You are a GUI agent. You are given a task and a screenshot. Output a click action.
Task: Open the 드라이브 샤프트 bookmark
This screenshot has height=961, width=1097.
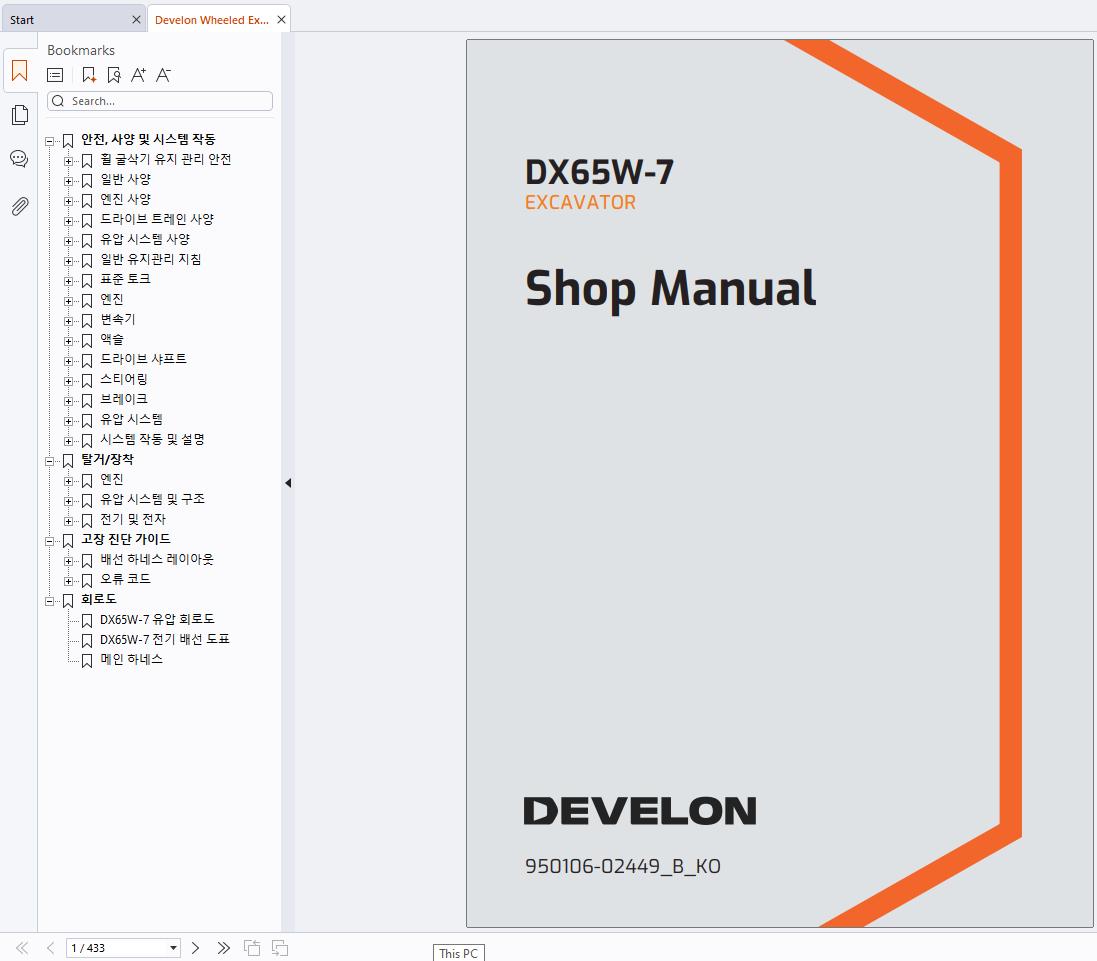pos(143,359)
